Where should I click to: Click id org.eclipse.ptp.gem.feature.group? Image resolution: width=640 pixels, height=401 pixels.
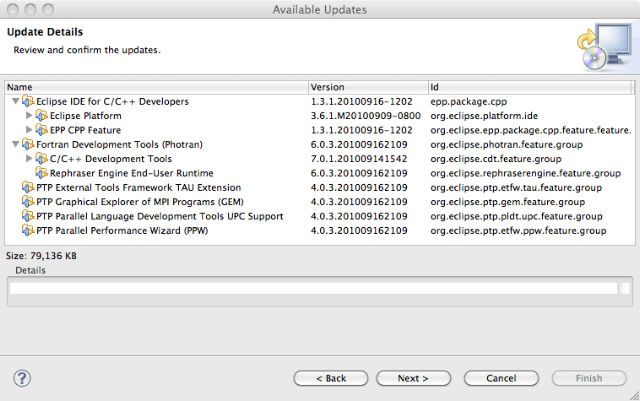point(508,202)
